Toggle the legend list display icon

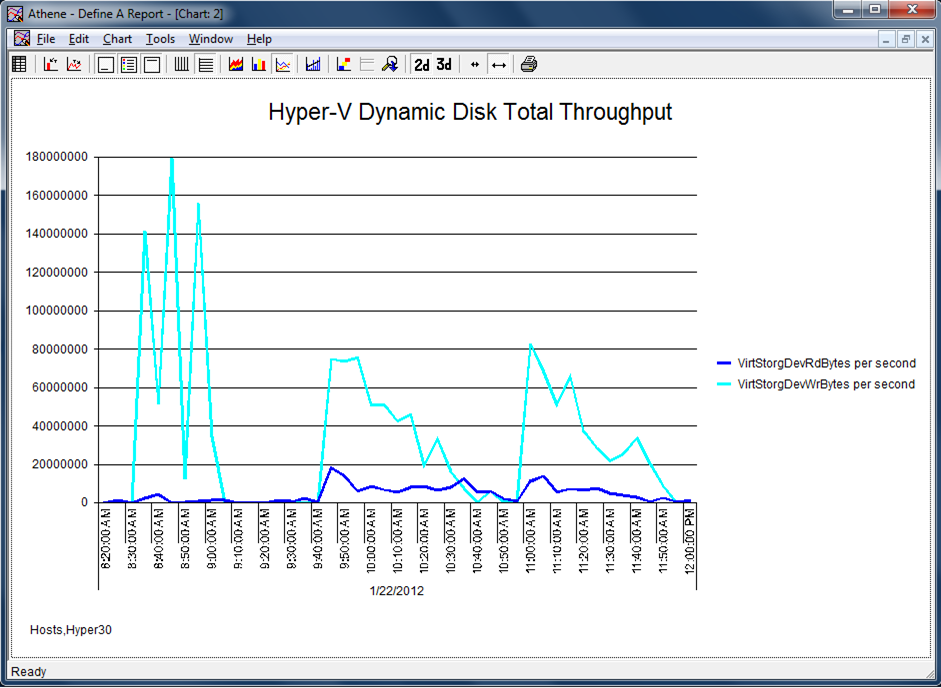coord(128,64)
